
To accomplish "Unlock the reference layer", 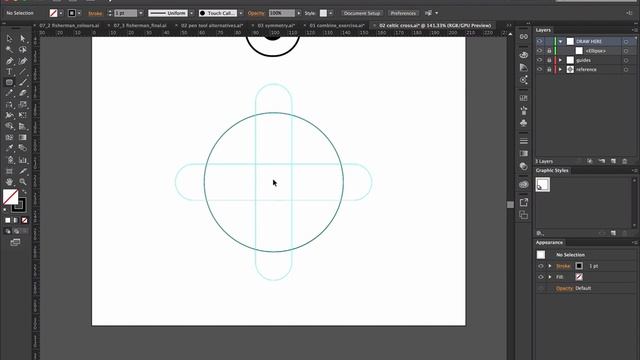I will coord(549,69).
